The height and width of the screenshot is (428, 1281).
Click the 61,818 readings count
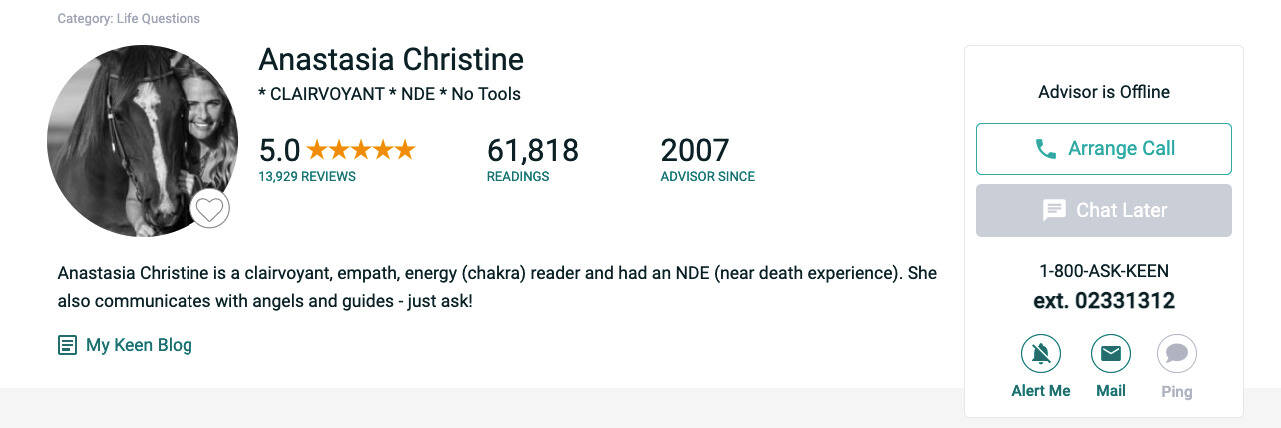point(532,151)
